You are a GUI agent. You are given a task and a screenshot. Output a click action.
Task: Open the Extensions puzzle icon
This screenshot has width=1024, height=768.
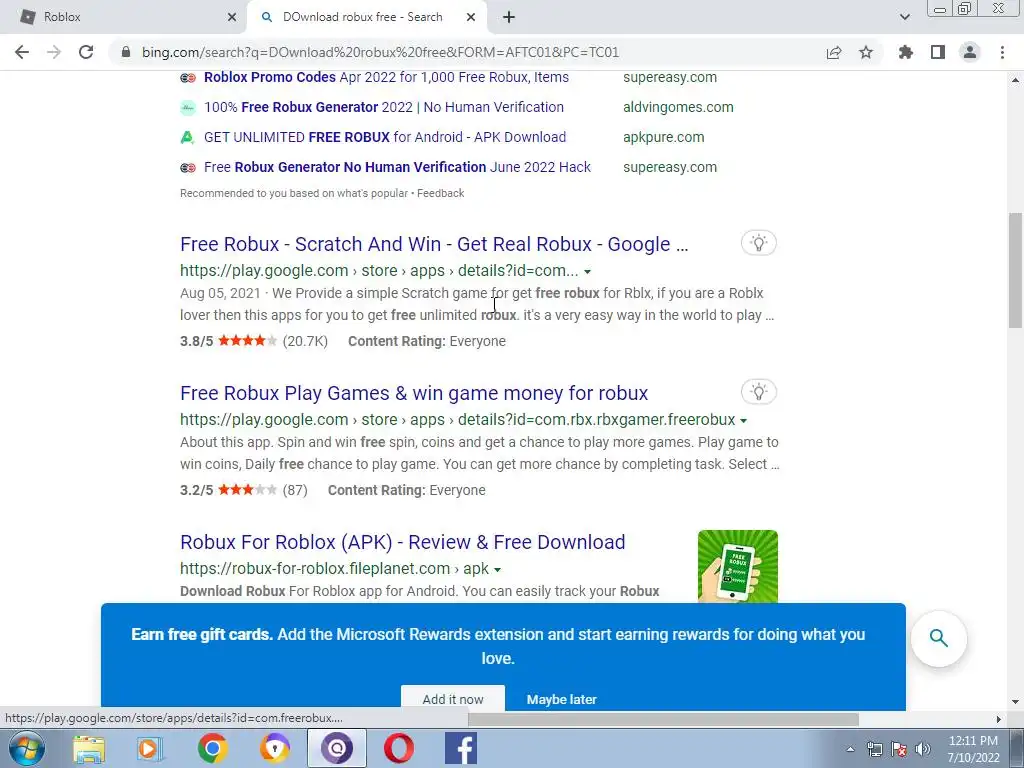(x=906, y=52)
